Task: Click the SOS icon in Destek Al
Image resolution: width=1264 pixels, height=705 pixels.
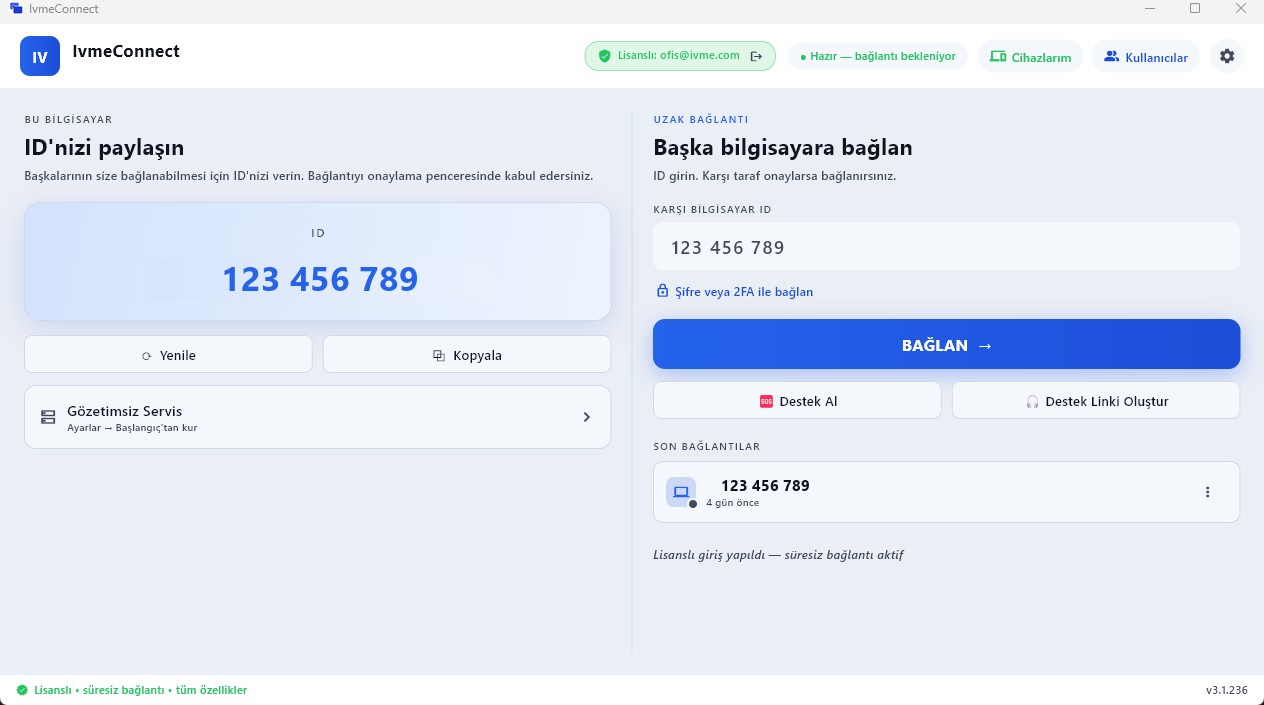Action: click(x=767, y=401)
